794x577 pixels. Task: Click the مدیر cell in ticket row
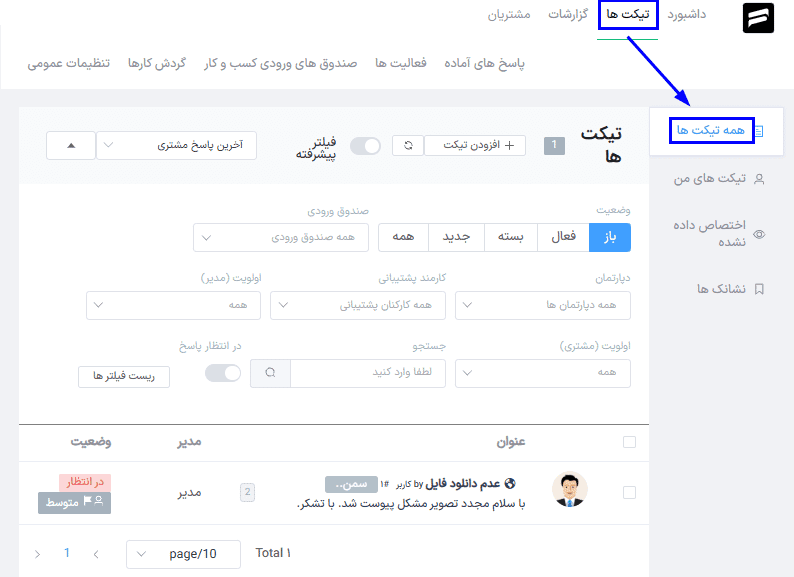189,492
